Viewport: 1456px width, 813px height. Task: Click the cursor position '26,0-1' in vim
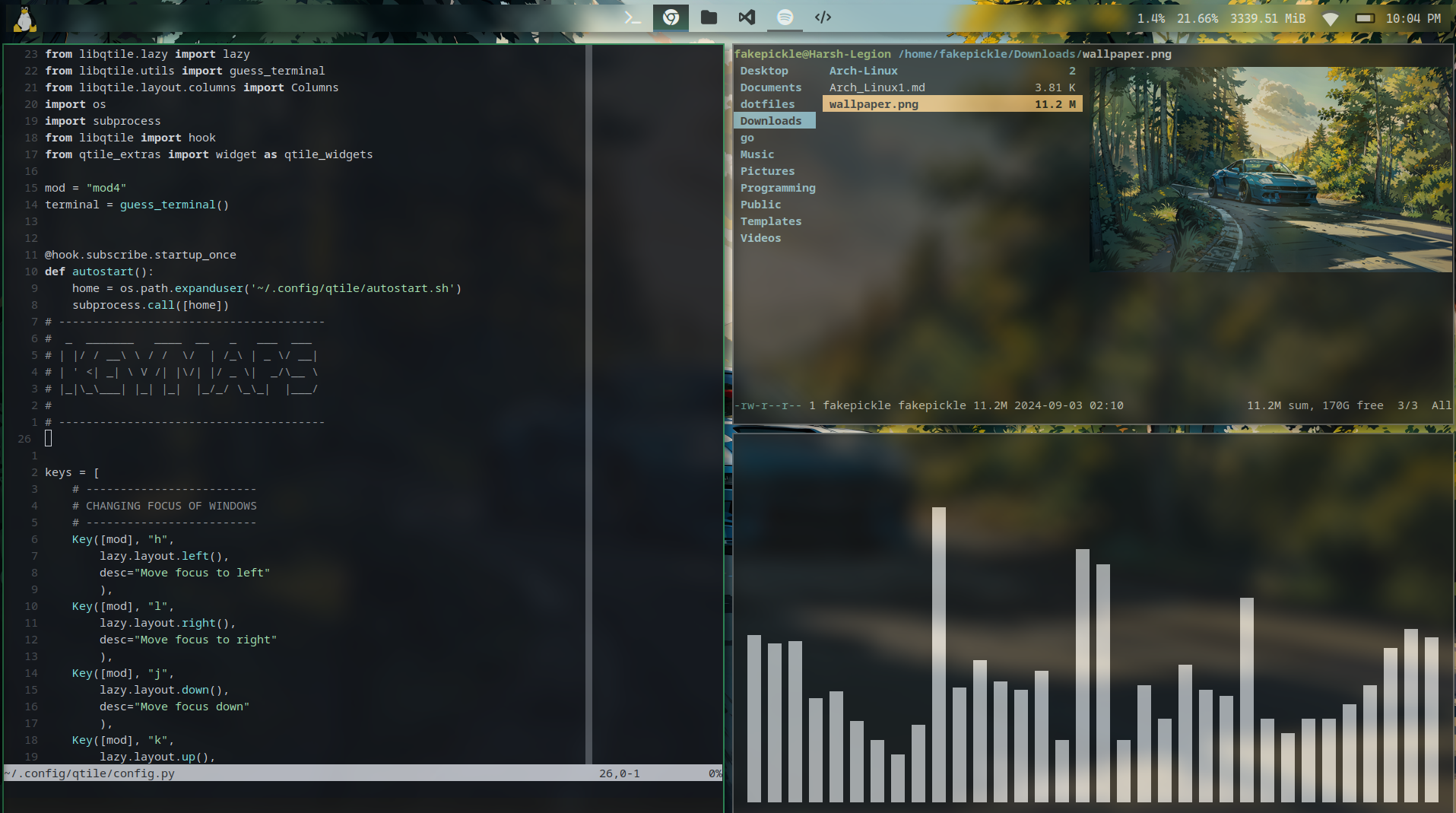pos(619,773)
